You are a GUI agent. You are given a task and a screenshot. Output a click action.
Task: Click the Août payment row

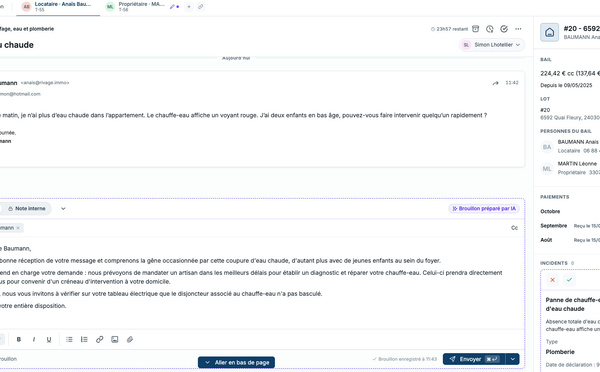click(570, 240)
